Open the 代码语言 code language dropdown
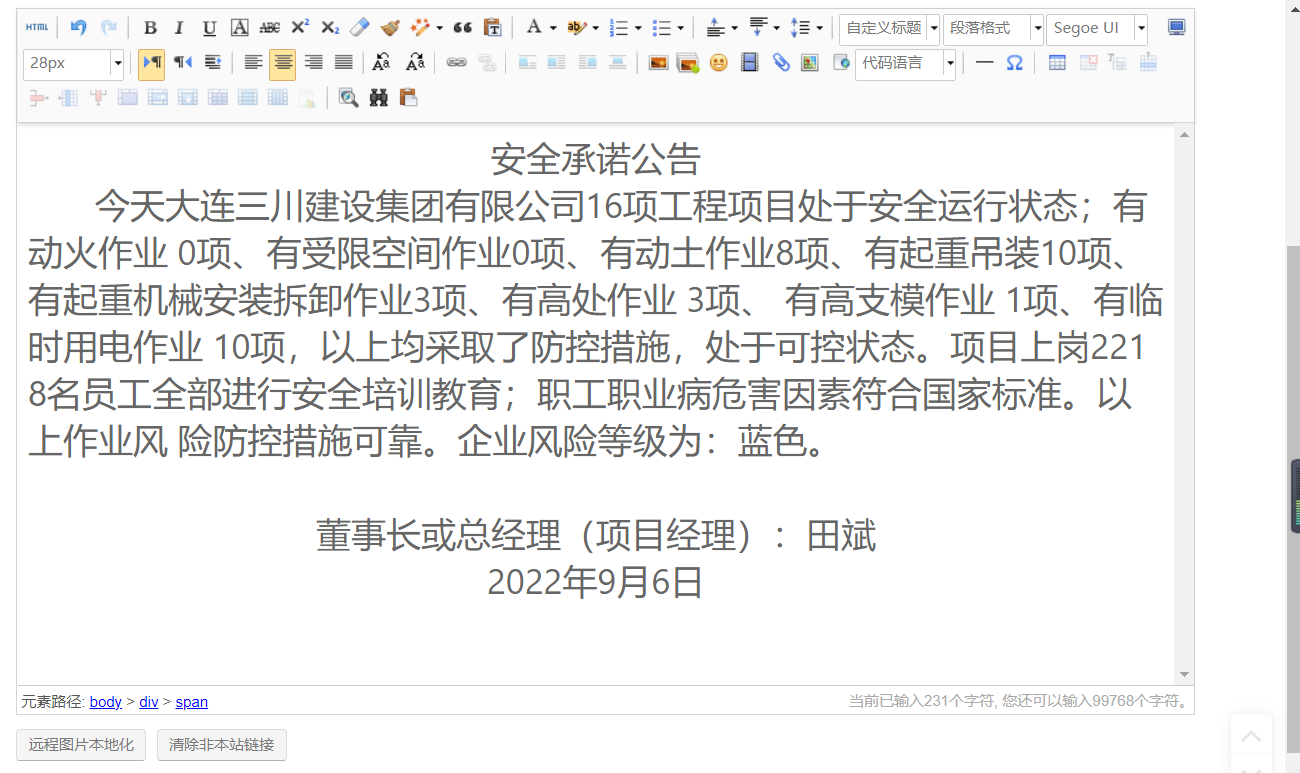 [905, 63]
